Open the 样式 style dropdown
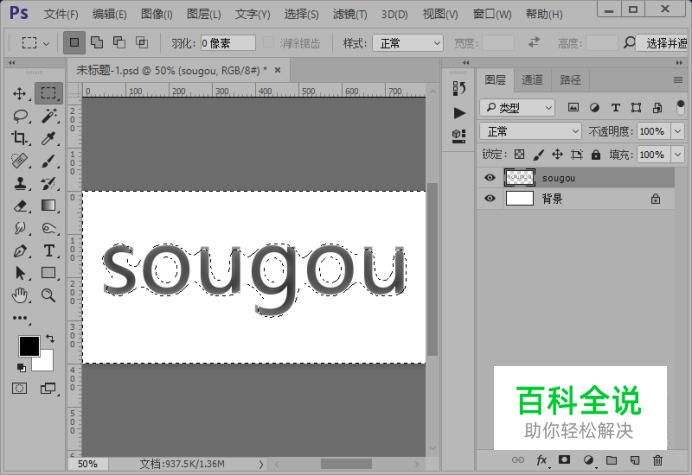The width and height of the screenshot is (692, 475). 408,43
